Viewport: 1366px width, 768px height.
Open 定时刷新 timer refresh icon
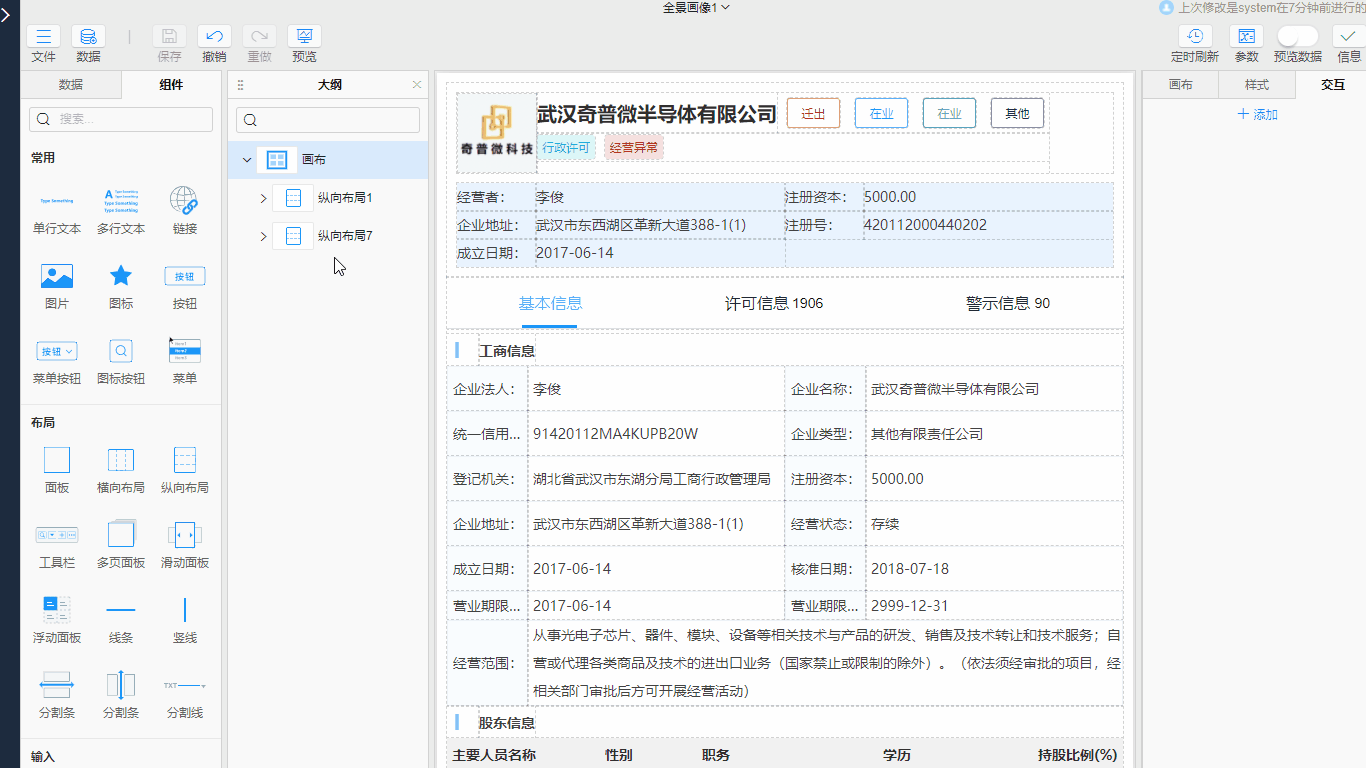1195,36
